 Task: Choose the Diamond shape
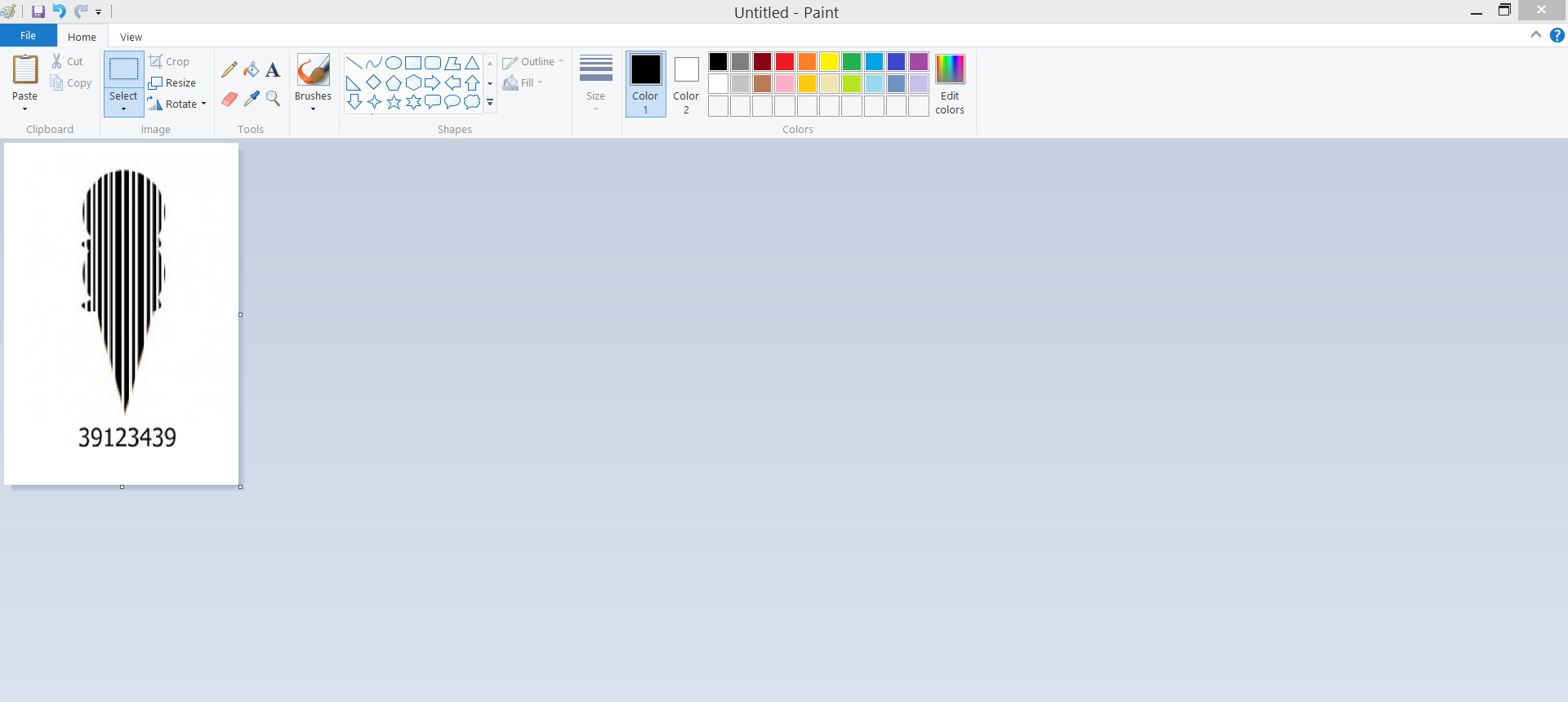373,82
